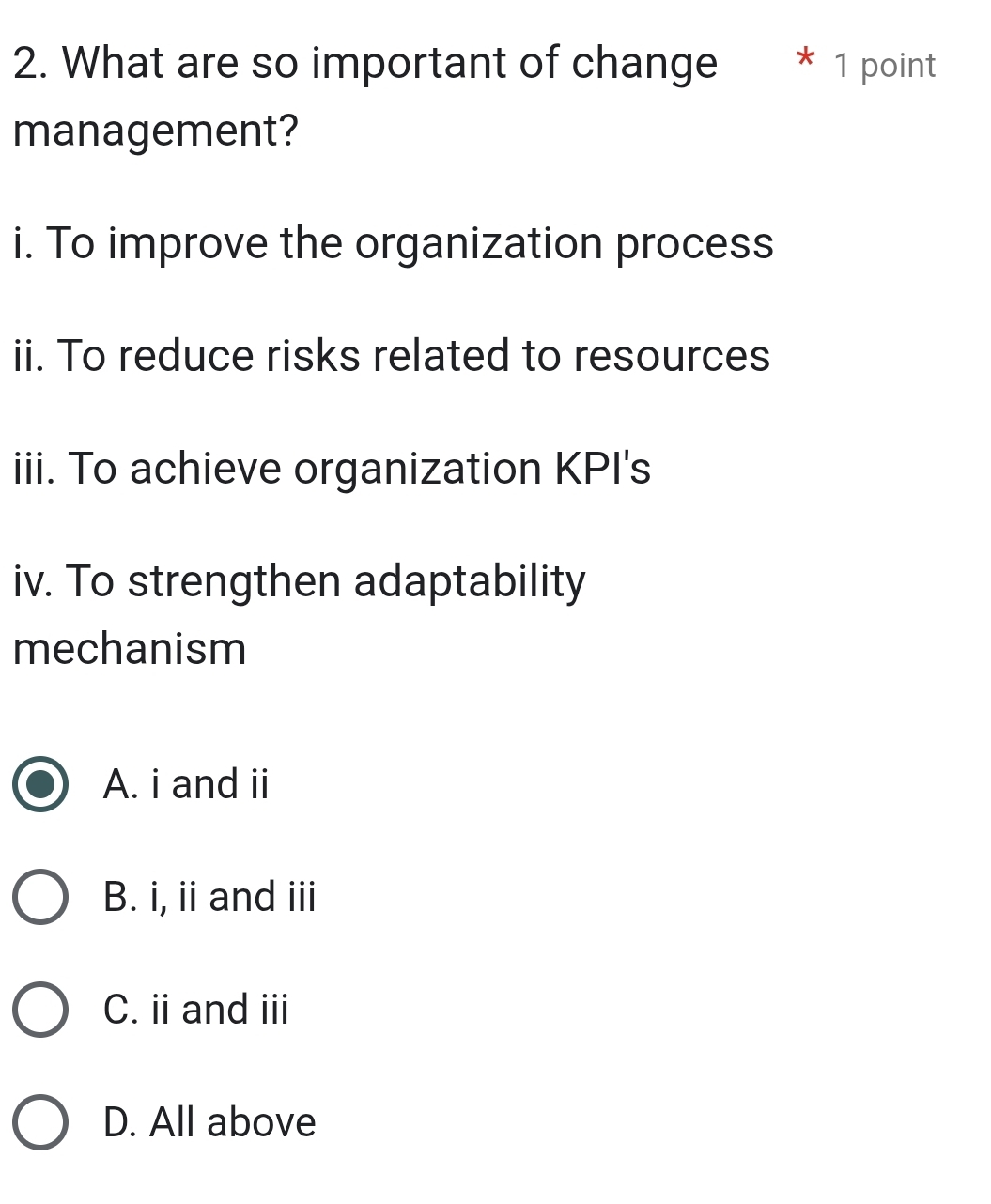
Task: Click the word 'mechanism' below statement iv
Action: [x=130, y=649]
